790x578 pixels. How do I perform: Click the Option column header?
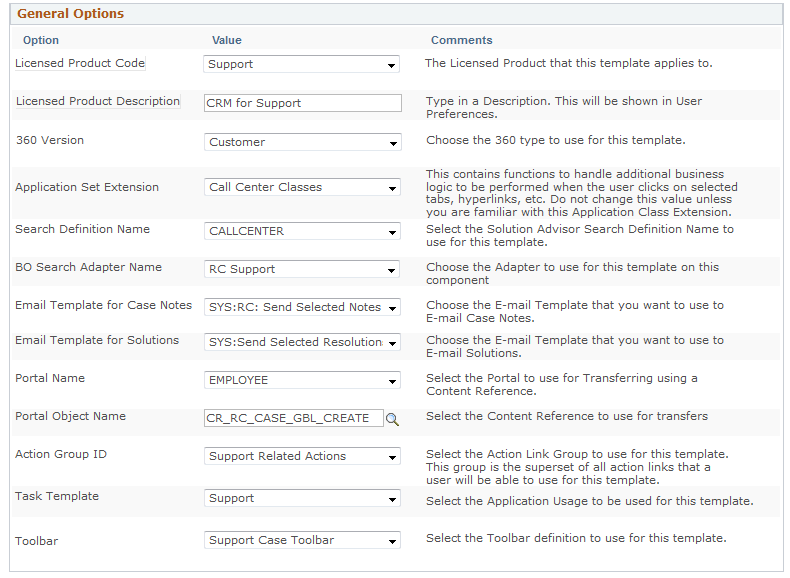pyautogui.click(x=41, y=40)
